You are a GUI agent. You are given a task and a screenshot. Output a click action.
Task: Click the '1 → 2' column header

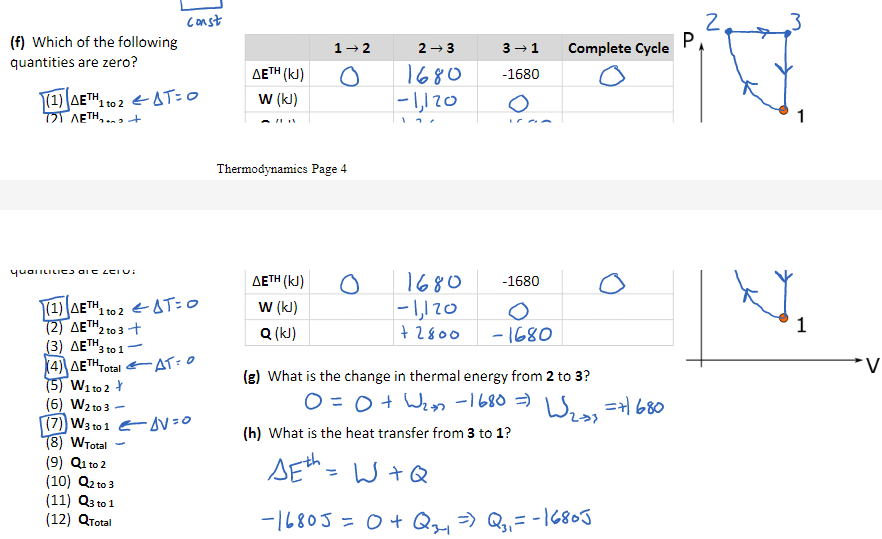(x=352, y=48)
